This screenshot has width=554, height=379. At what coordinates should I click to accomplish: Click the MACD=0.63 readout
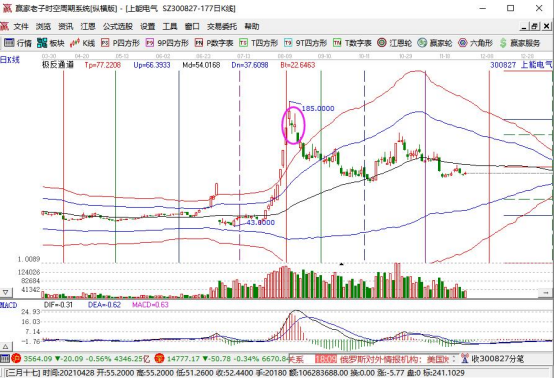150,305
